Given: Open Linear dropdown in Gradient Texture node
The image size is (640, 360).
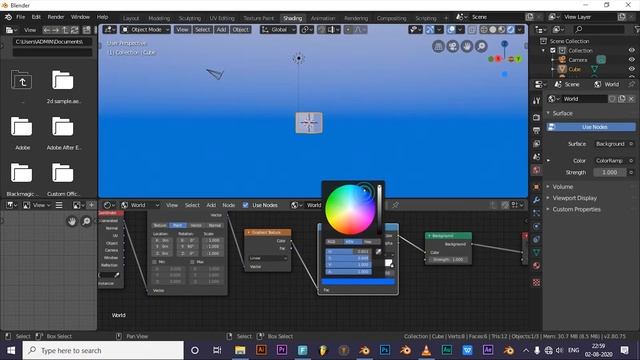Looking at the screenshot, I should (268, 258).
